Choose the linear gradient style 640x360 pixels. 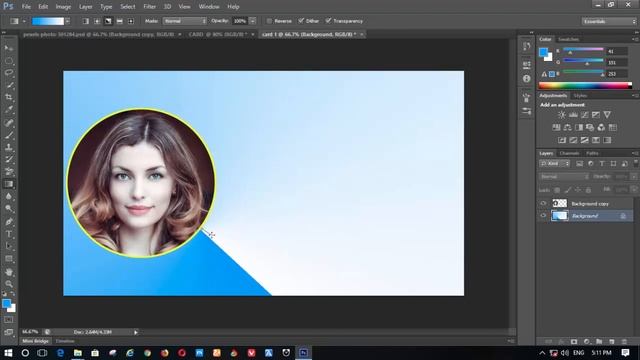point(85,21)
